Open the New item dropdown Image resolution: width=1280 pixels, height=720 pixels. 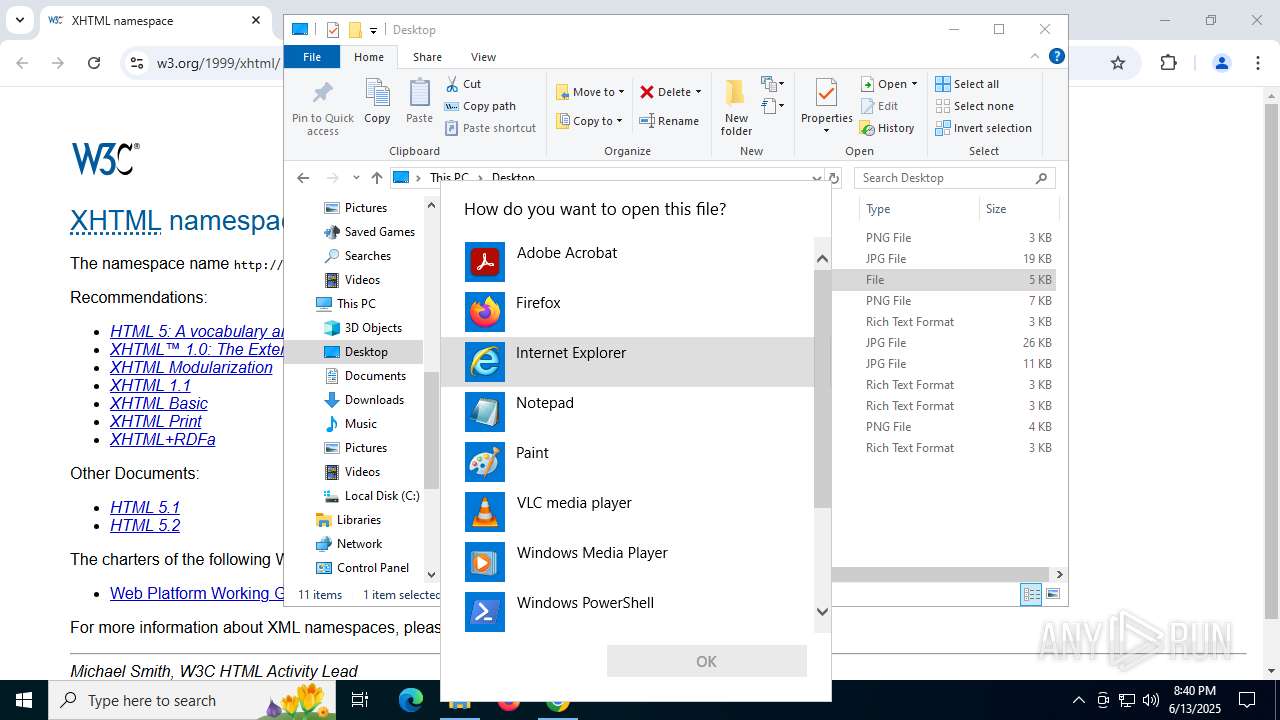pyautogui.click(x=772, y=84)
